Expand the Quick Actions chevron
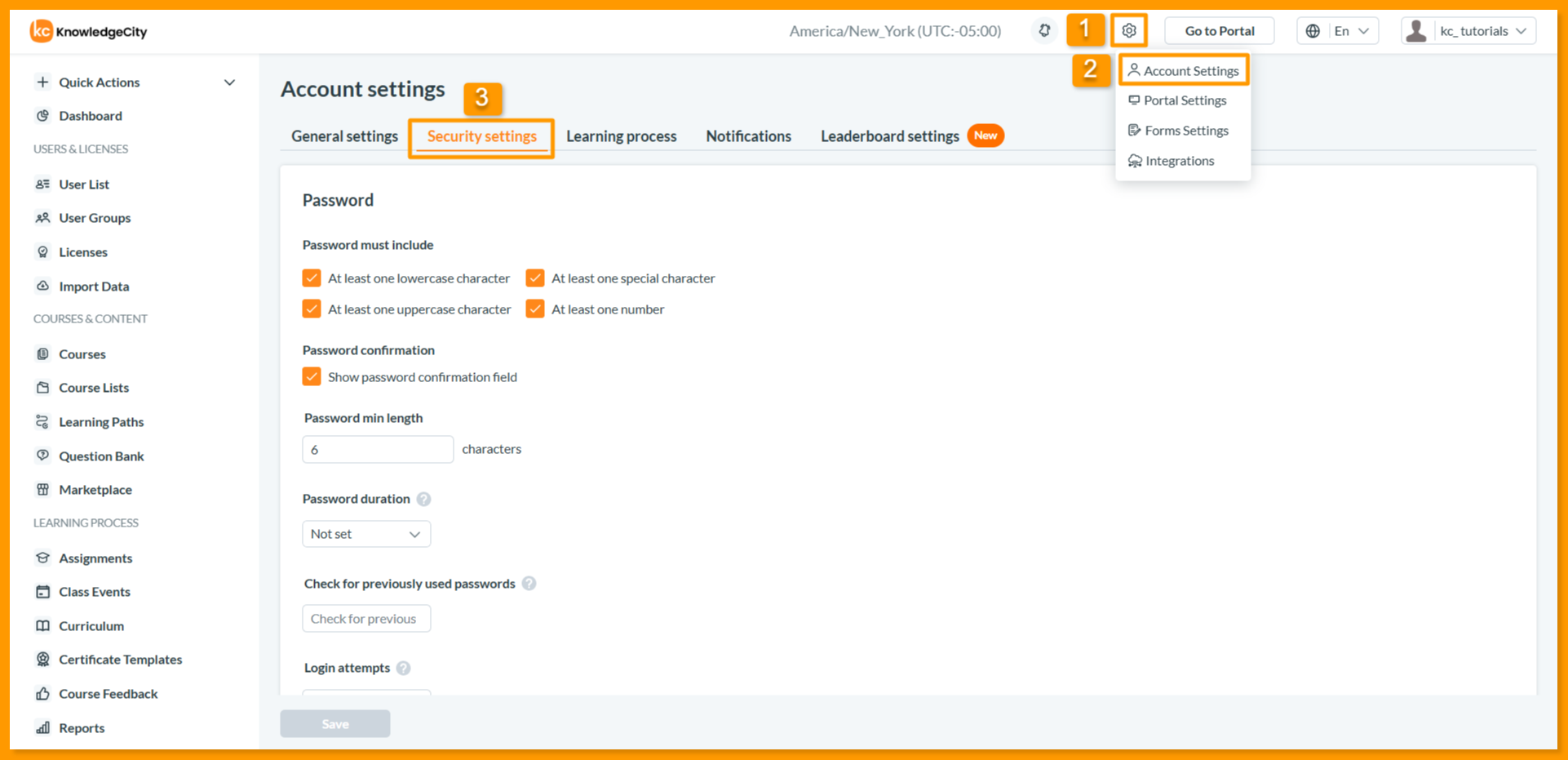 229,82
